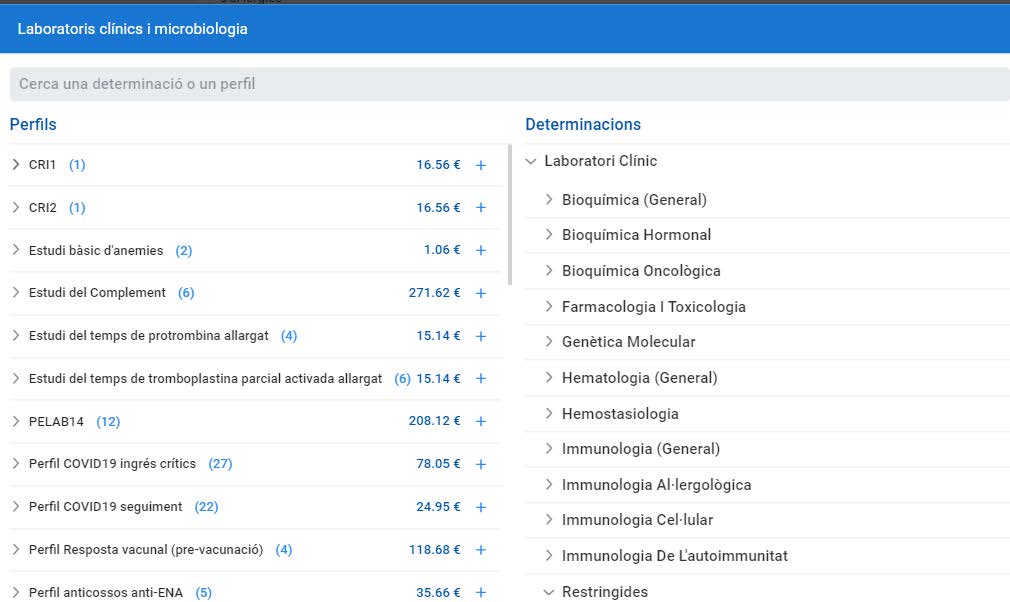Viewport: 1010px width, 602px height.
Task: Add Perfil COVID19 ingrés crítics profile
Action: pyautogui.click(x=481, y=464)
